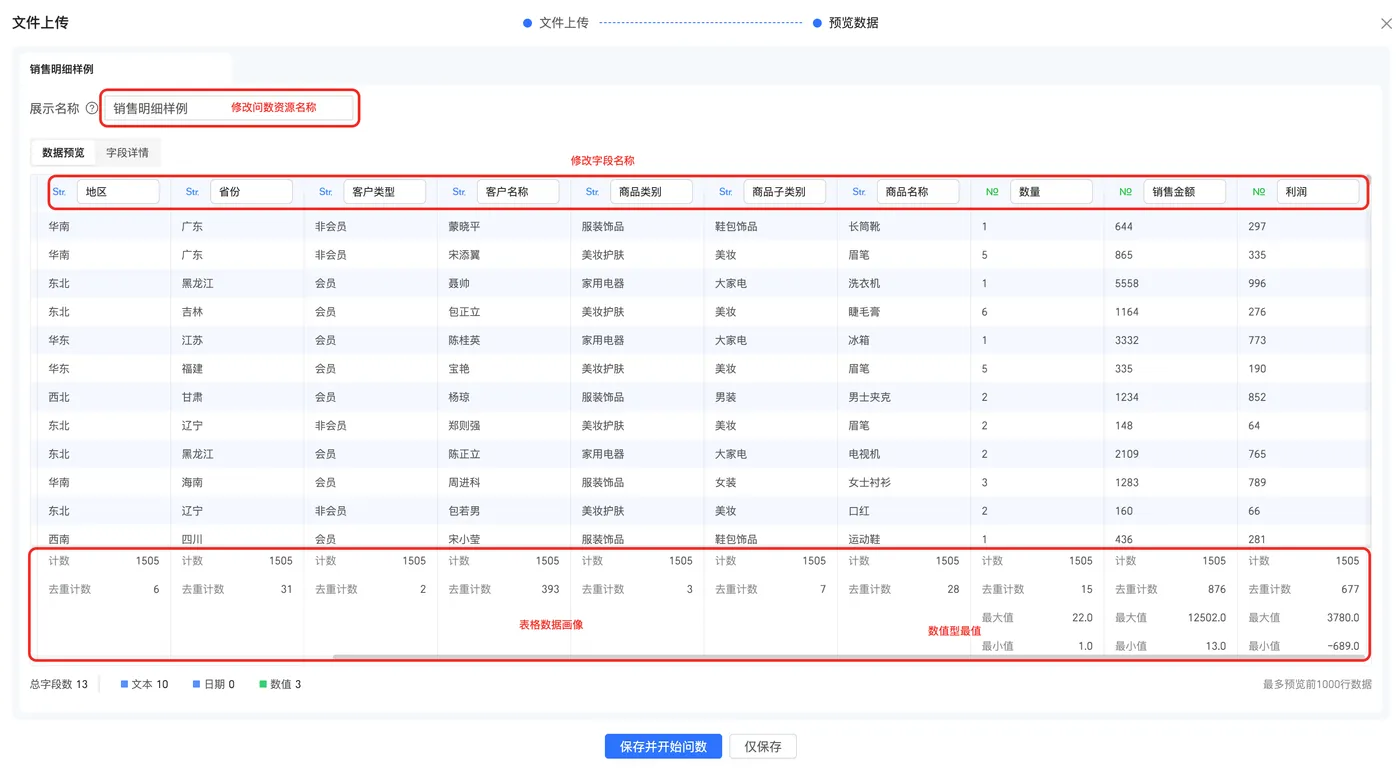Select the customer name cell 郑则强
Viewport: 1400px width, 768px height.
coord(464,426)
